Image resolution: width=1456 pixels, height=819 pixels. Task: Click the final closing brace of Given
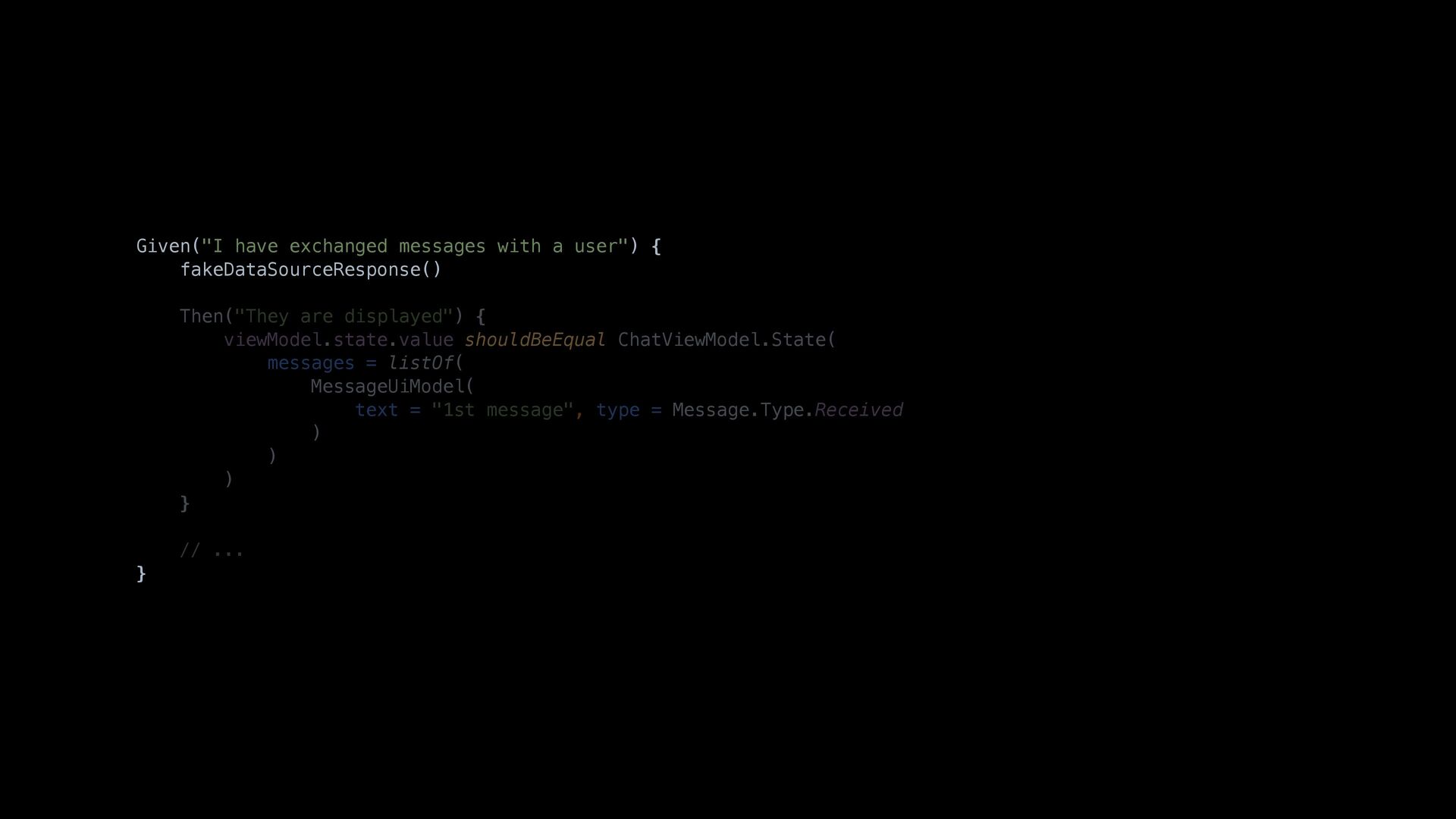[x=141, y=574]
